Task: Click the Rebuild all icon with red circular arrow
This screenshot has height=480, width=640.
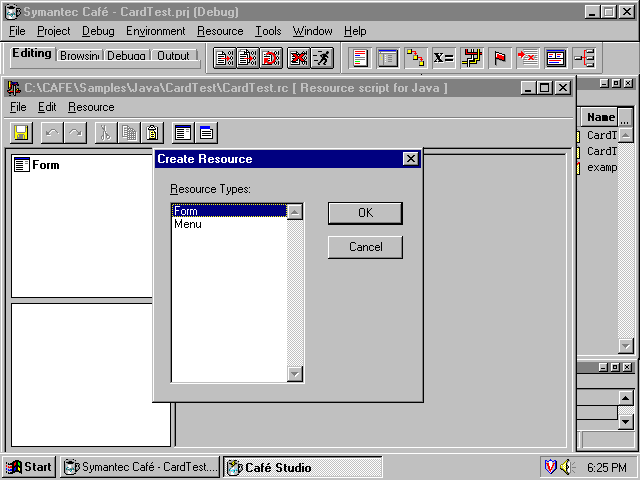Action: (271, 58)
